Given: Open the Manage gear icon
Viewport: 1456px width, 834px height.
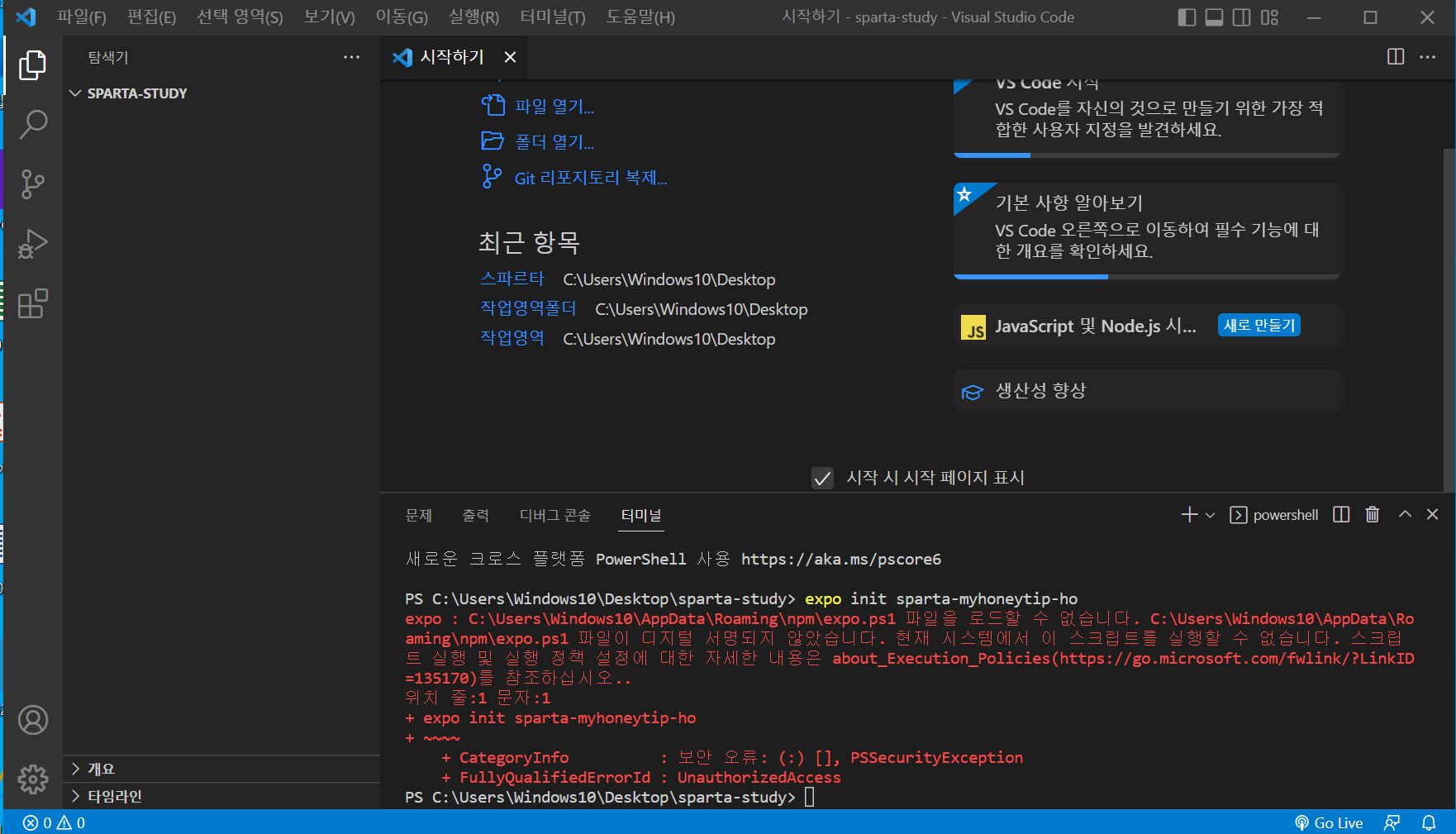Looking at the screenshot, I should point(33,779).
